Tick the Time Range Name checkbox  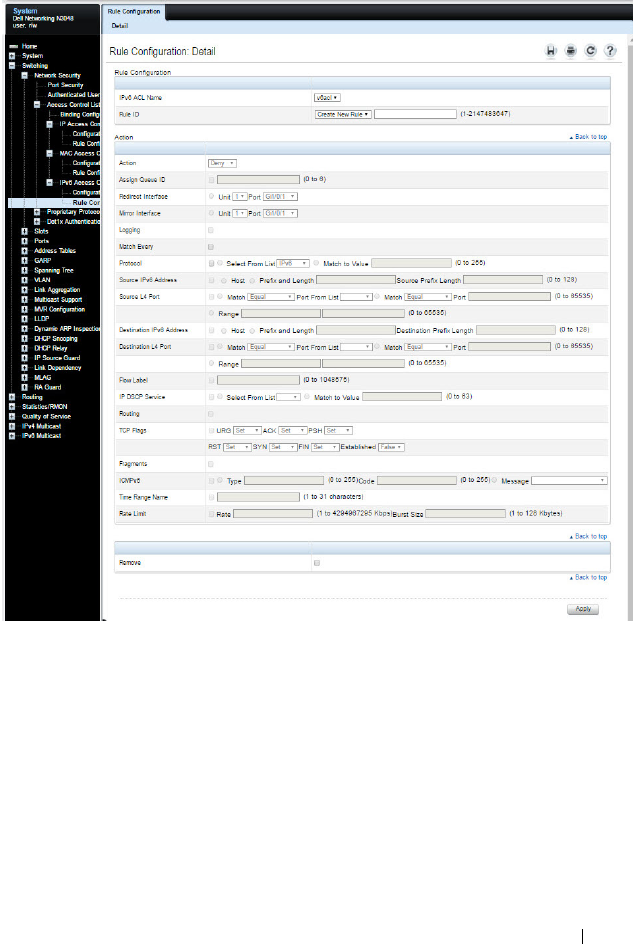point(211,497)
